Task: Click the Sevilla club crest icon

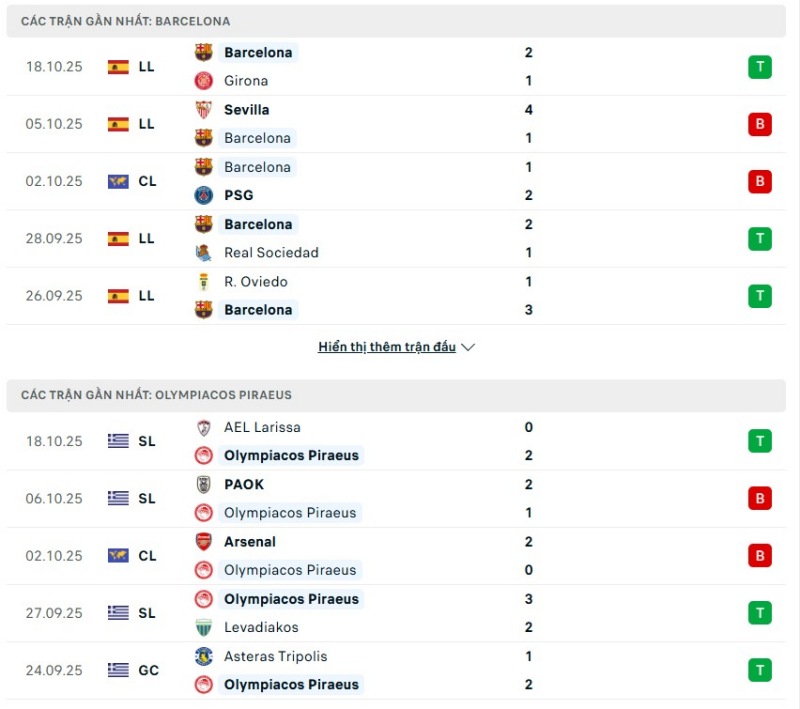Action: coord(204,110)
